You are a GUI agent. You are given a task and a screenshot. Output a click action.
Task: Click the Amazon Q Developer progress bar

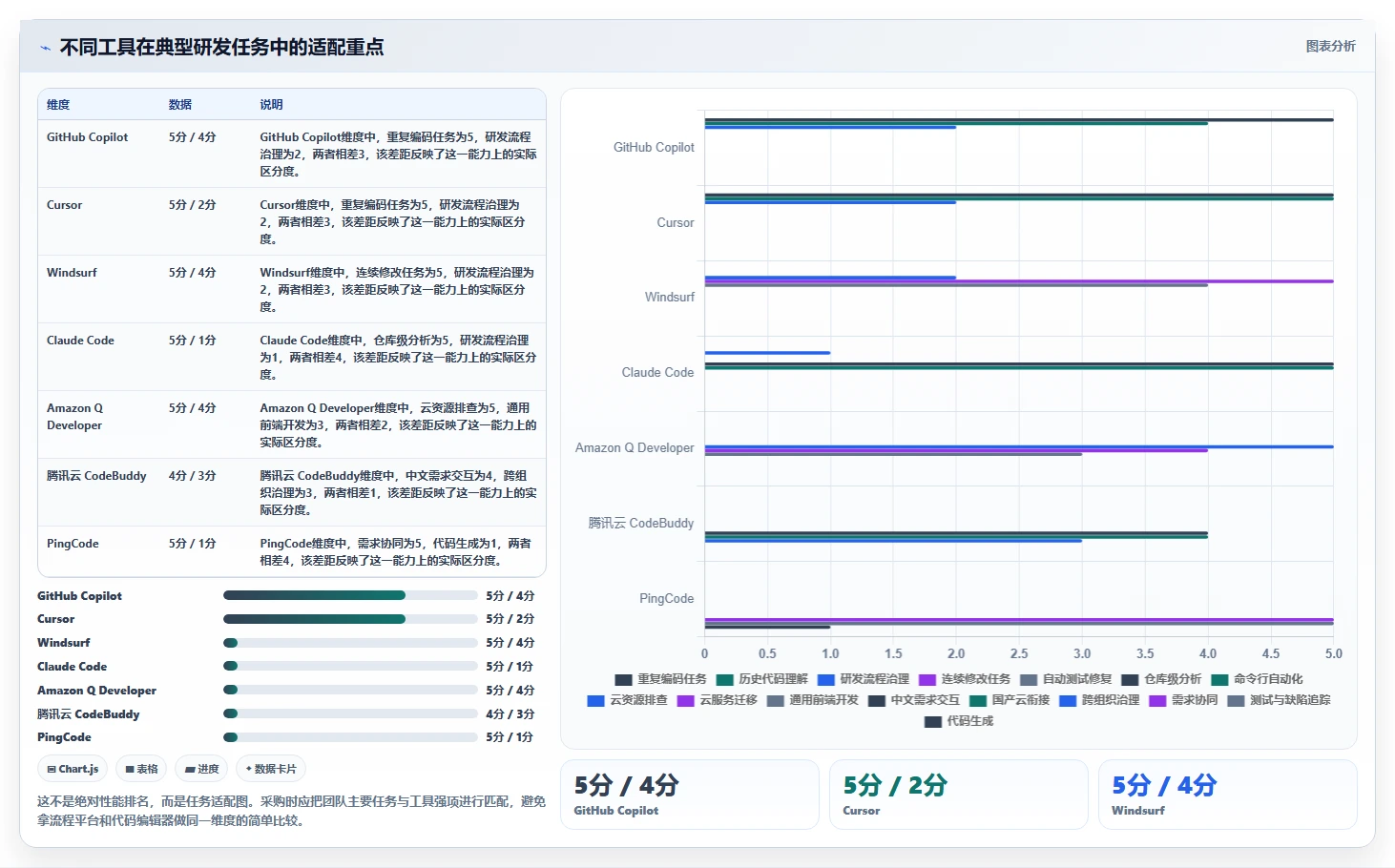[350, 690]
